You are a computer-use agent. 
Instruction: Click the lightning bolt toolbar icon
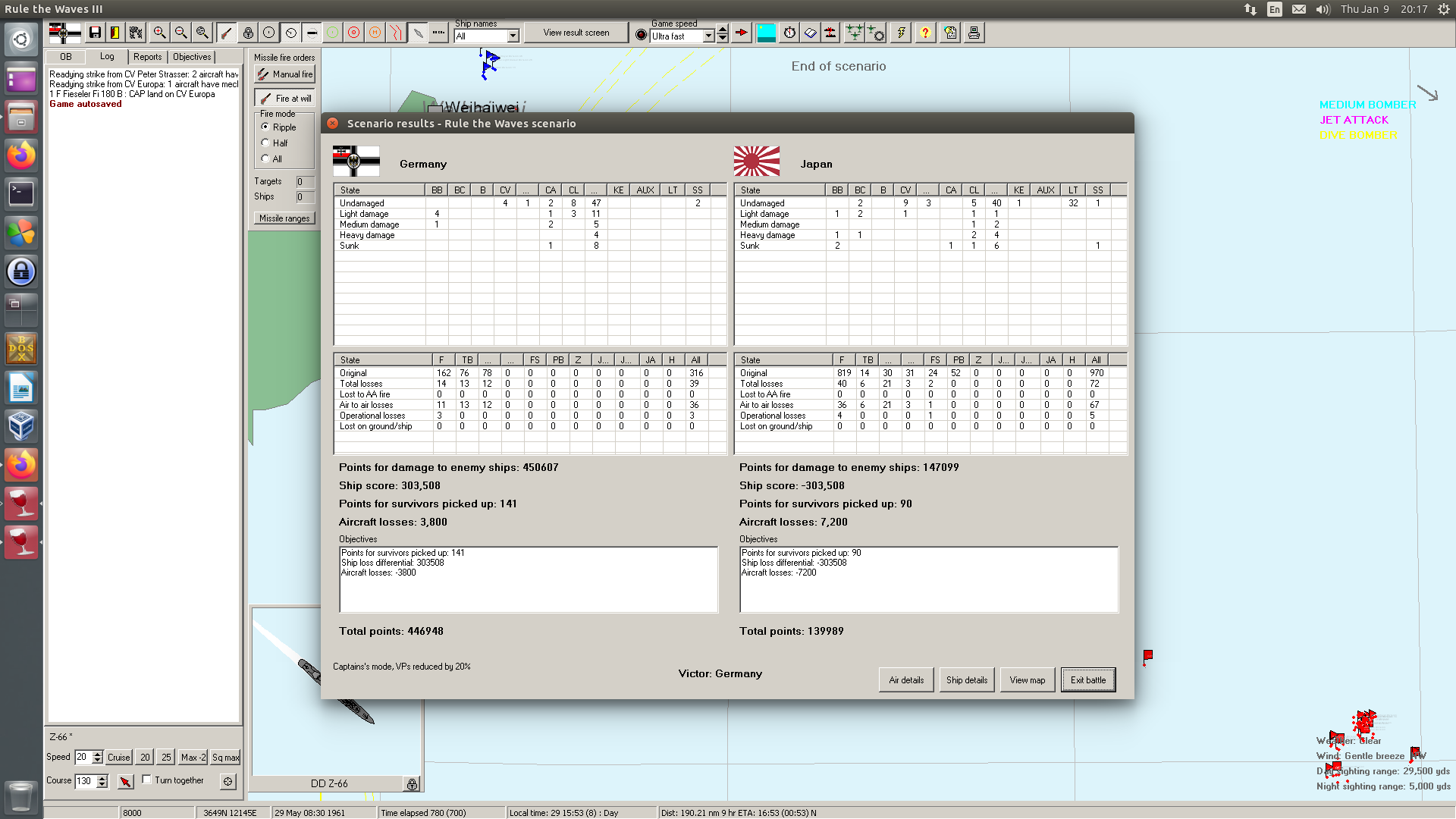tap(901, 33)
